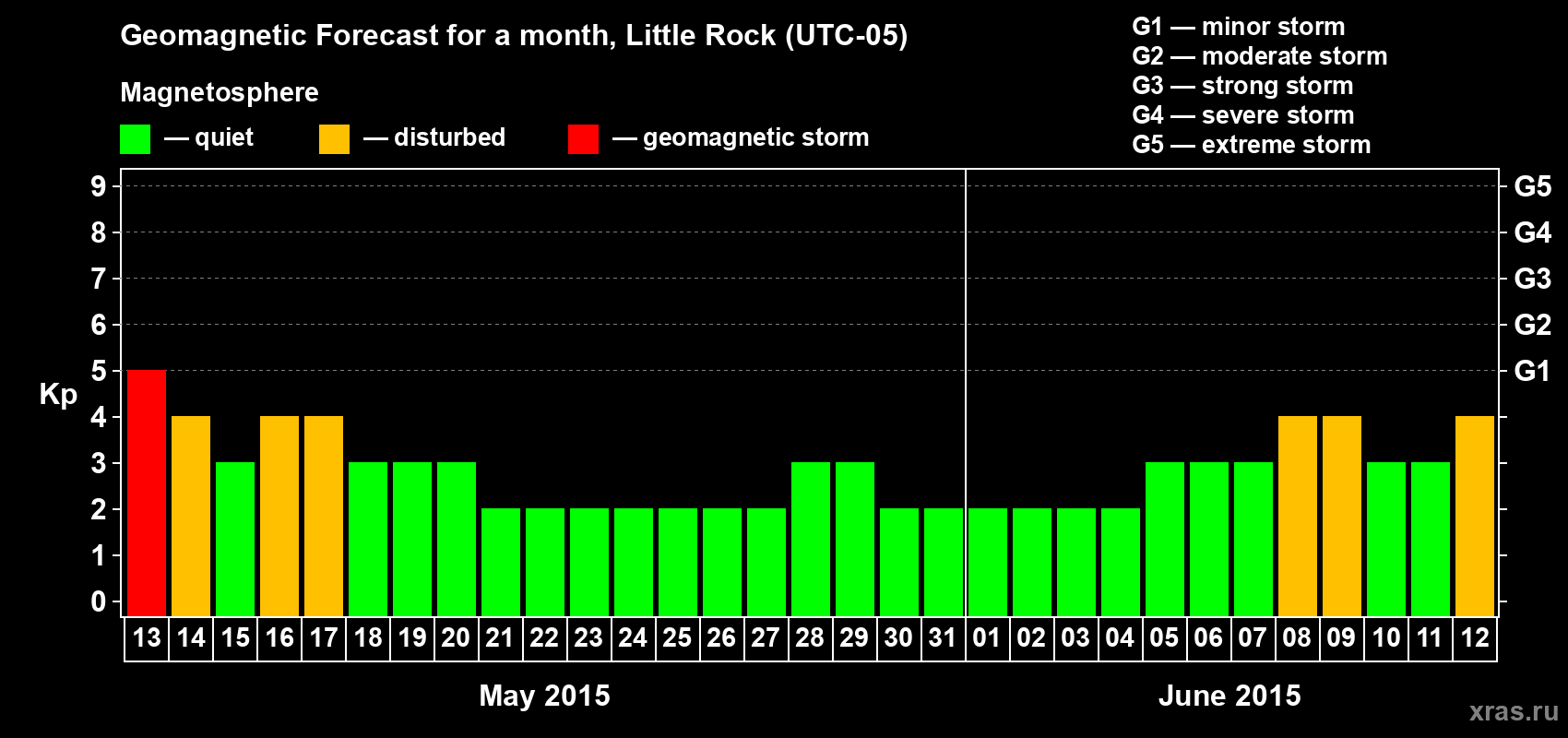Click the G5 right-axis label

[1533, 186]
